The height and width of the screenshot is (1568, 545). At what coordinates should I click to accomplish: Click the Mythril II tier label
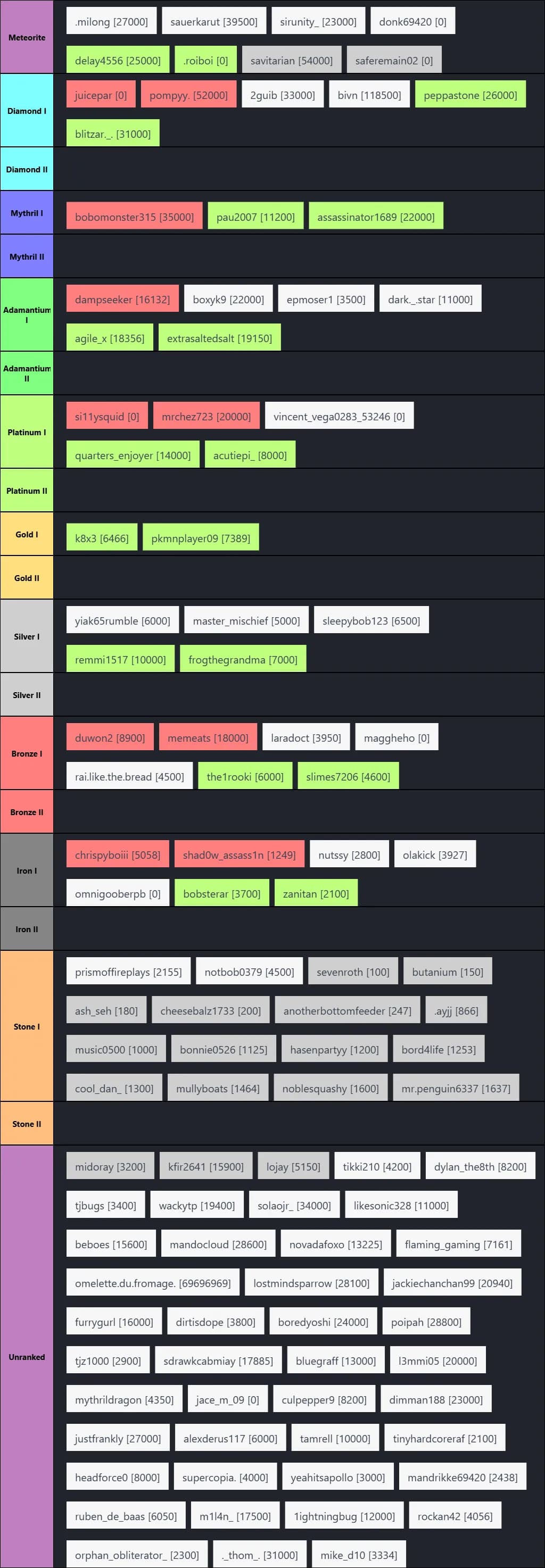pyautogui.click(x=27, y=256)
